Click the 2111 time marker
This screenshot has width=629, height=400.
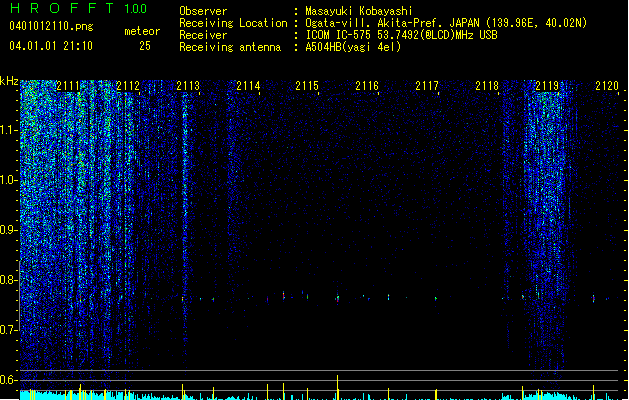pos(68,86)
